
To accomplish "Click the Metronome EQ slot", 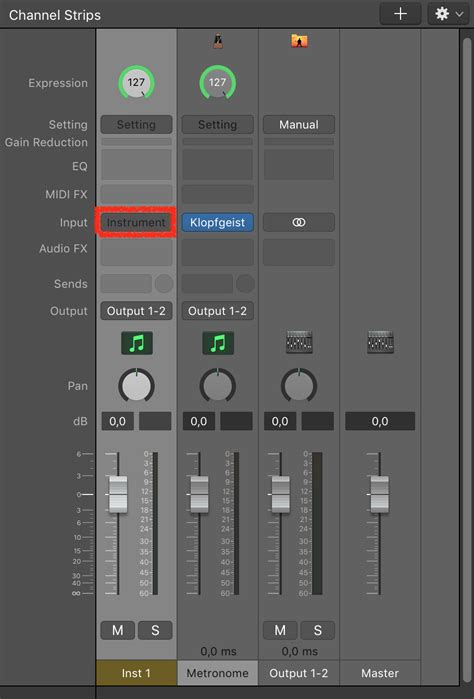I will pos(218,164).
